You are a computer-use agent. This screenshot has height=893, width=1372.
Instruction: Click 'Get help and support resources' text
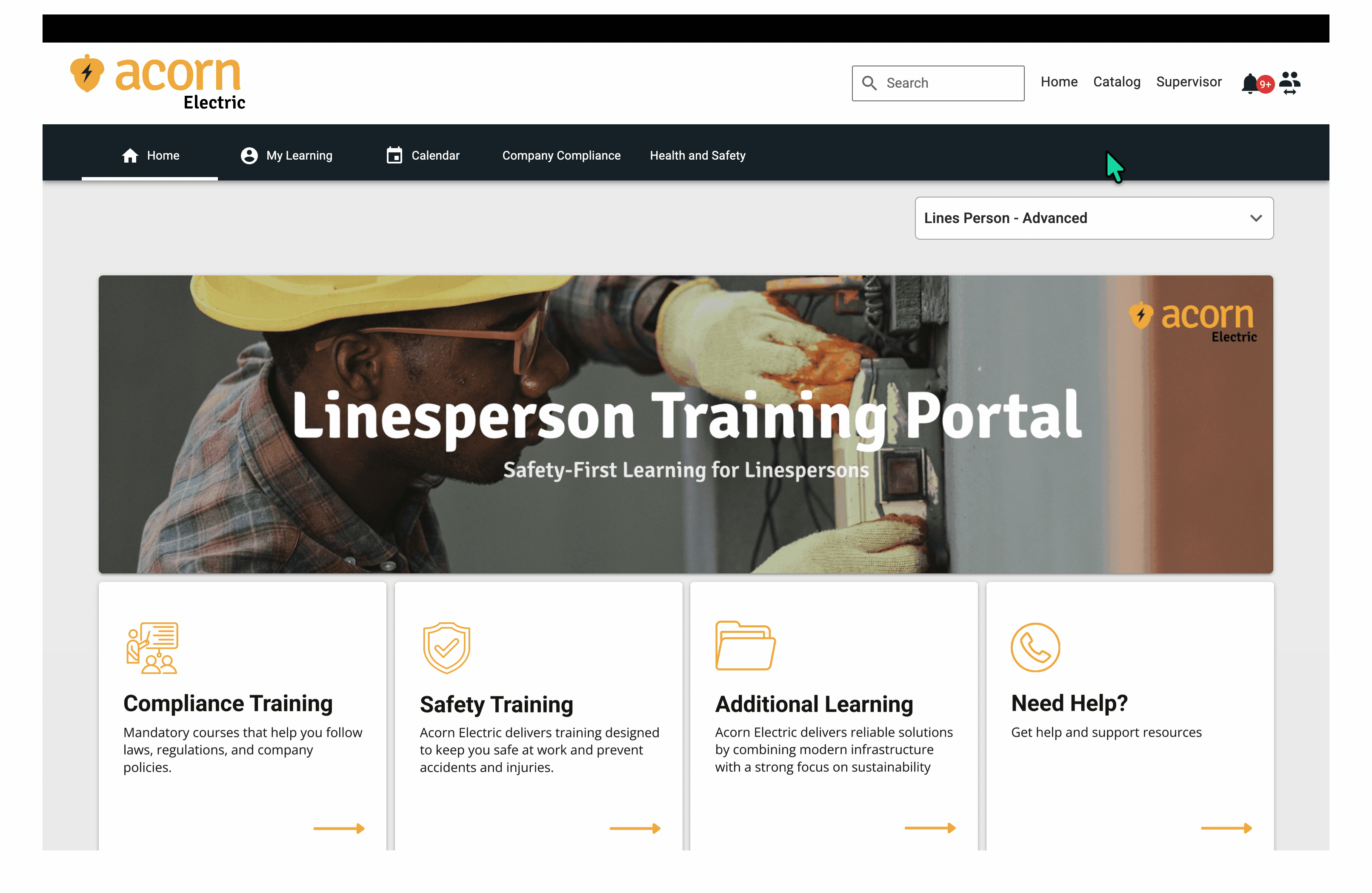point(1106,732)
